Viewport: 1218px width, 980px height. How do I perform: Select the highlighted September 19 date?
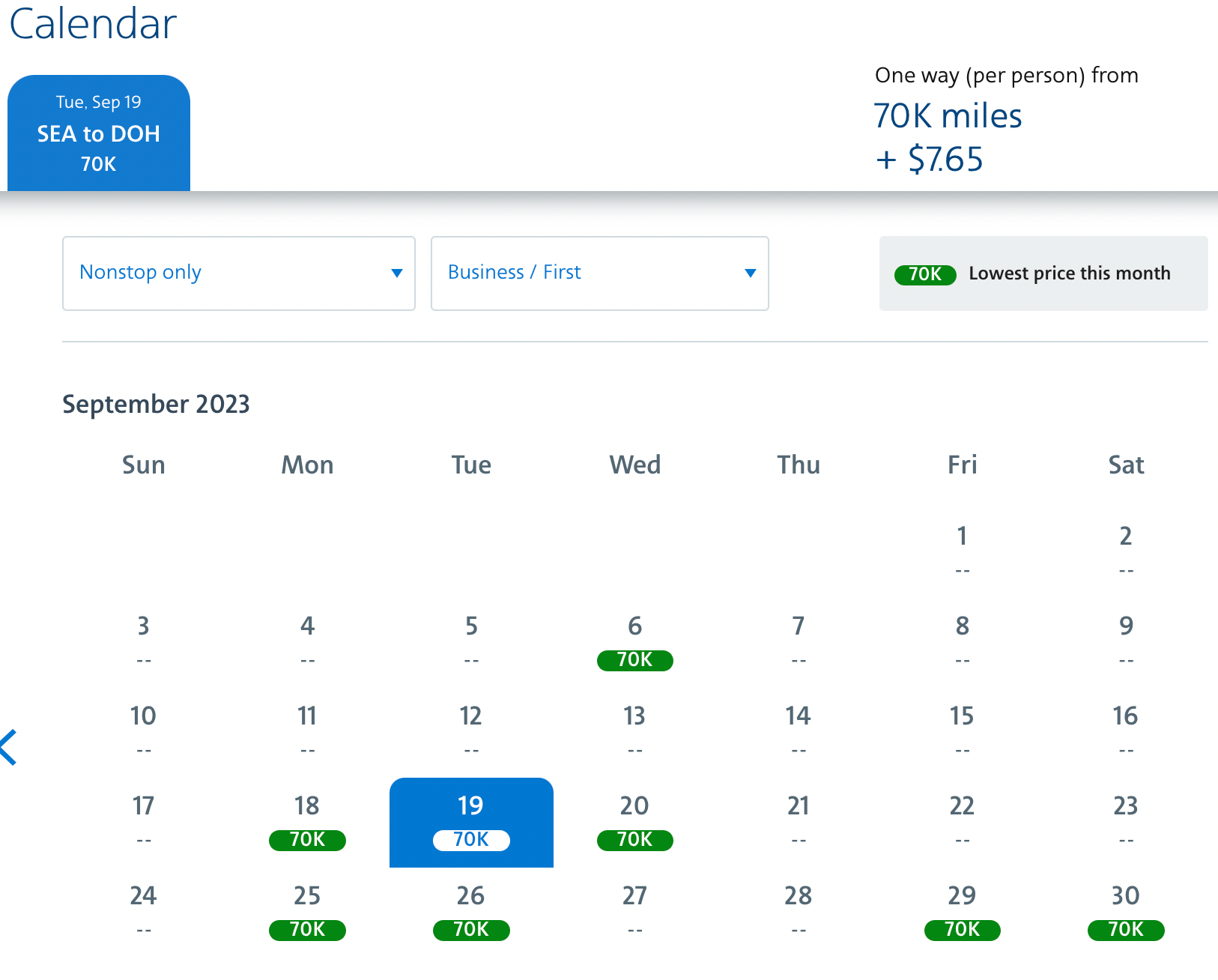coord(471,822)
